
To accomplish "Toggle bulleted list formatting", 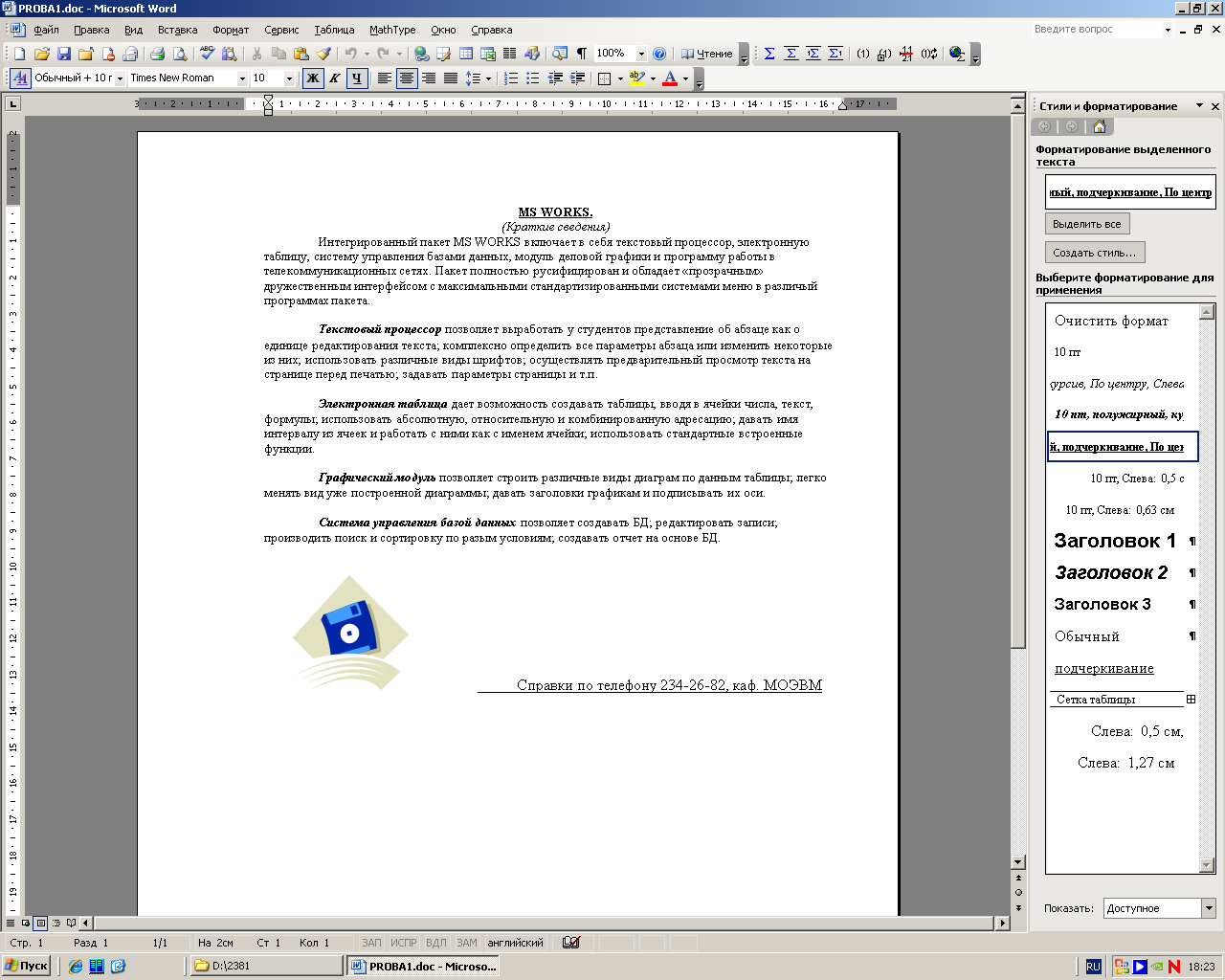I will (x=534, y=78).
